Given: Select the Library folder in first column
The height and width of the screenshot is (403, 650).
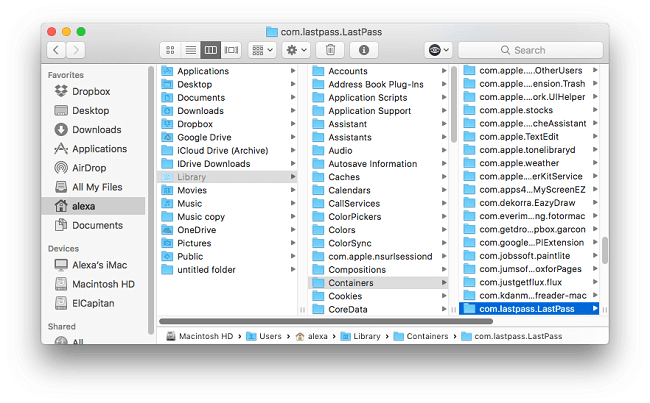Looking at the screenshot, I should tap(228, 177).
